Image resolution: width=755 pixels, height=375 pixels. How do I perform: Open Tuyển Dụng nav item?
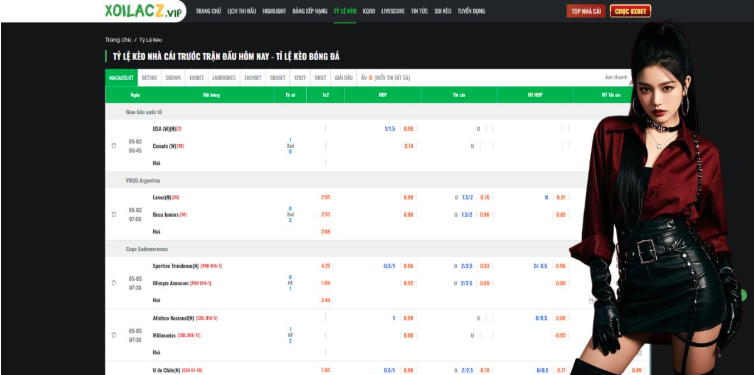(471, 11)
